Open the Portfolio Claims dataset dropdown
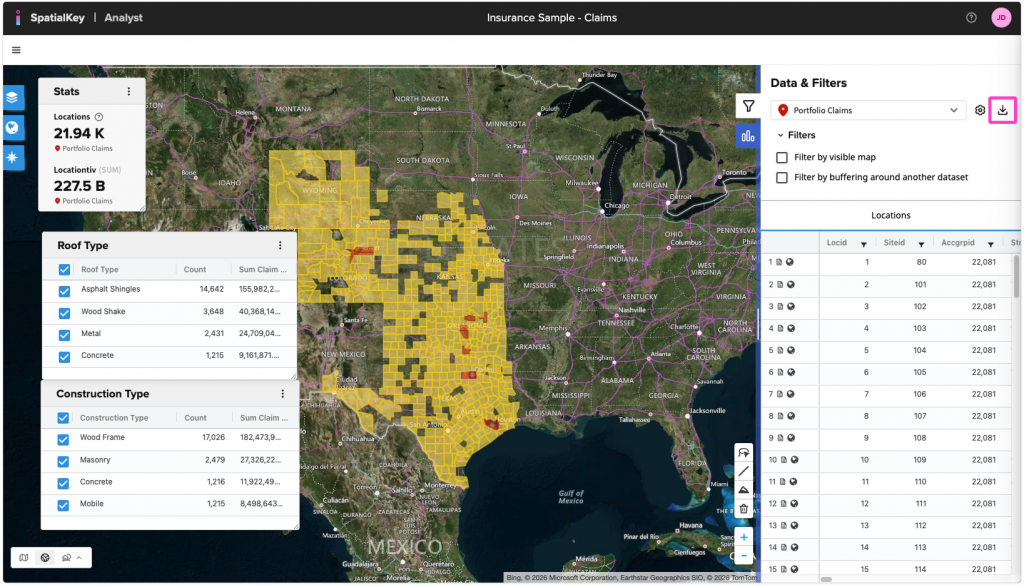Image resolution: width=1024 pixels, height=587 pixels. (x=867, y=110)
